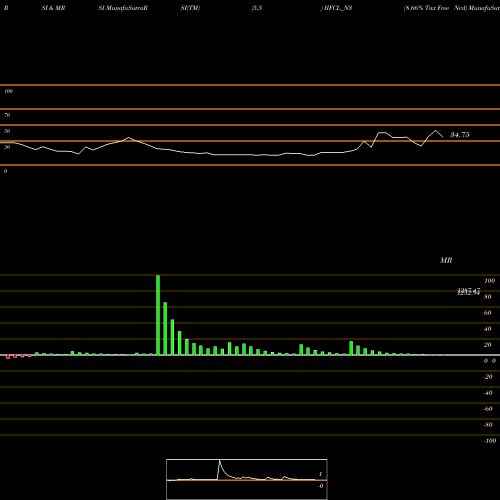Click the RSI axis label 50
Image resolution: width=500 pixels, height=500 pixels.
7,131
